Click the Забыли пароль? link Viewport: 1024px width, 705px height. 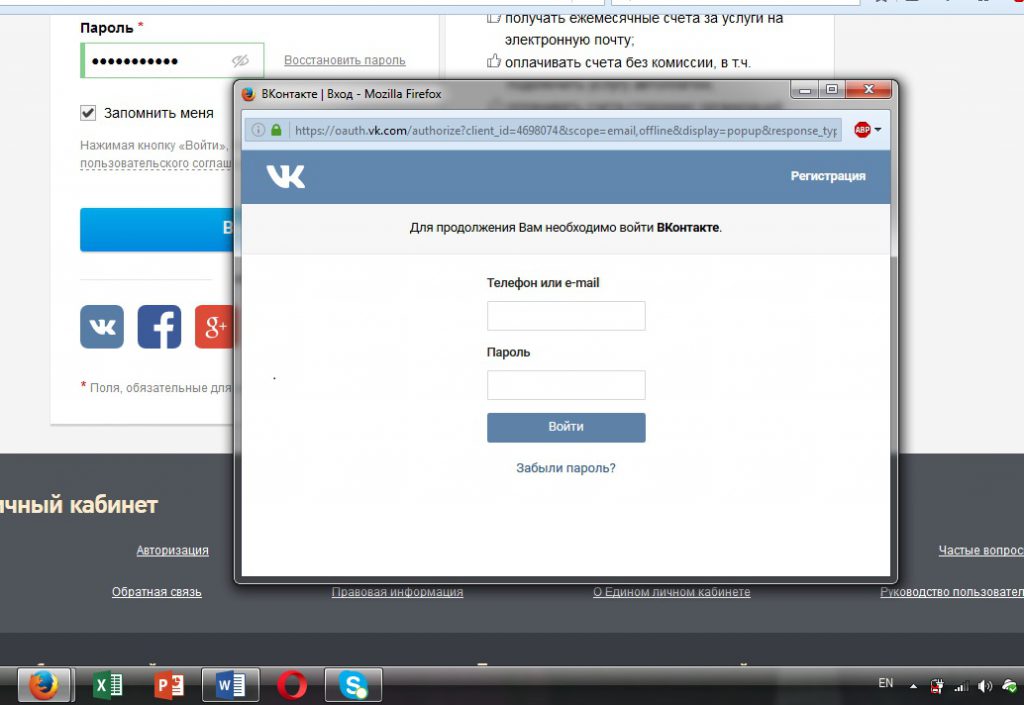pos(565,468)
